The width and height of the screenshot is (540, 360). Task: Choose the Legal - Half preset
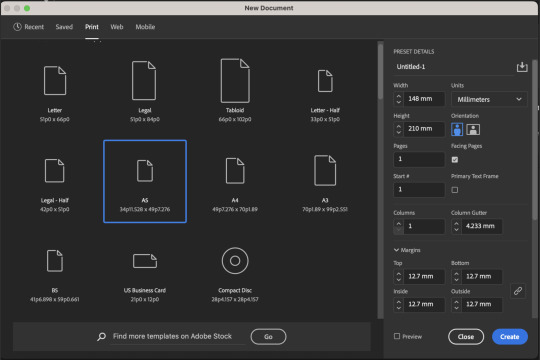54,171
